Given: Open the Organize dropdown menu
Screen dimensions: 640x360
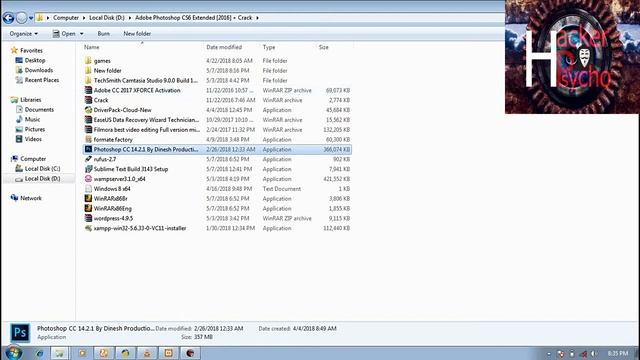Looking at the screenshot, I should (x=24, y=33).
